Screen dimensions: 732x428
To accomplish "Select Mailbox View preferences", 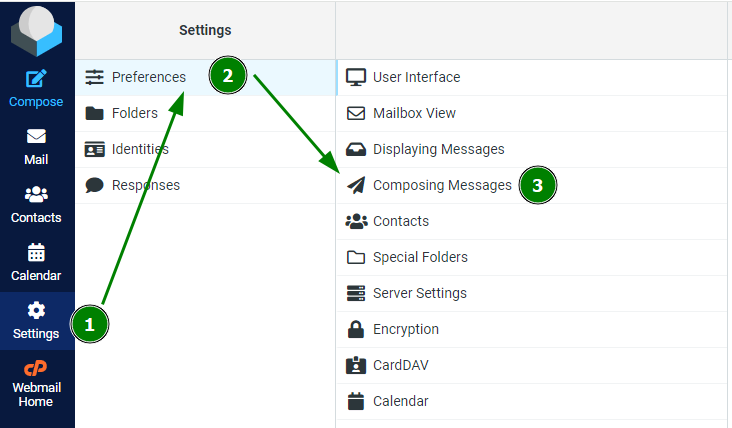I will (x=532, y=113).
